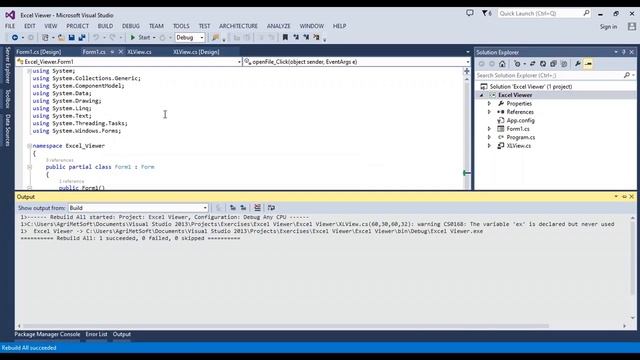This screenshot has width=640, height=360.
Task: Open the FILE menu
Action: (x=10, y=26)
